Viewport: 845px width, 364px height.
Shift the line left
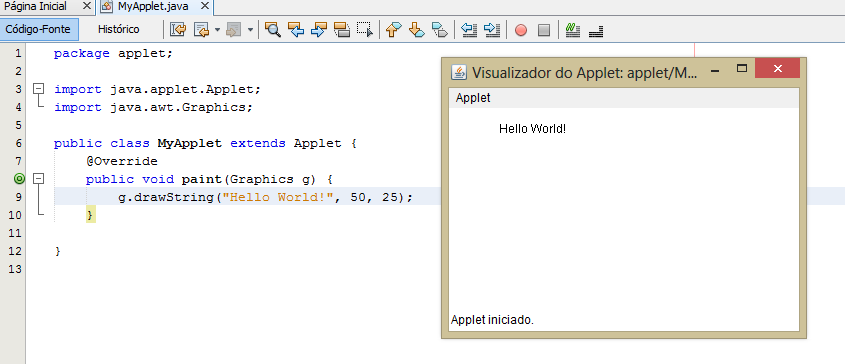[469, 30]
